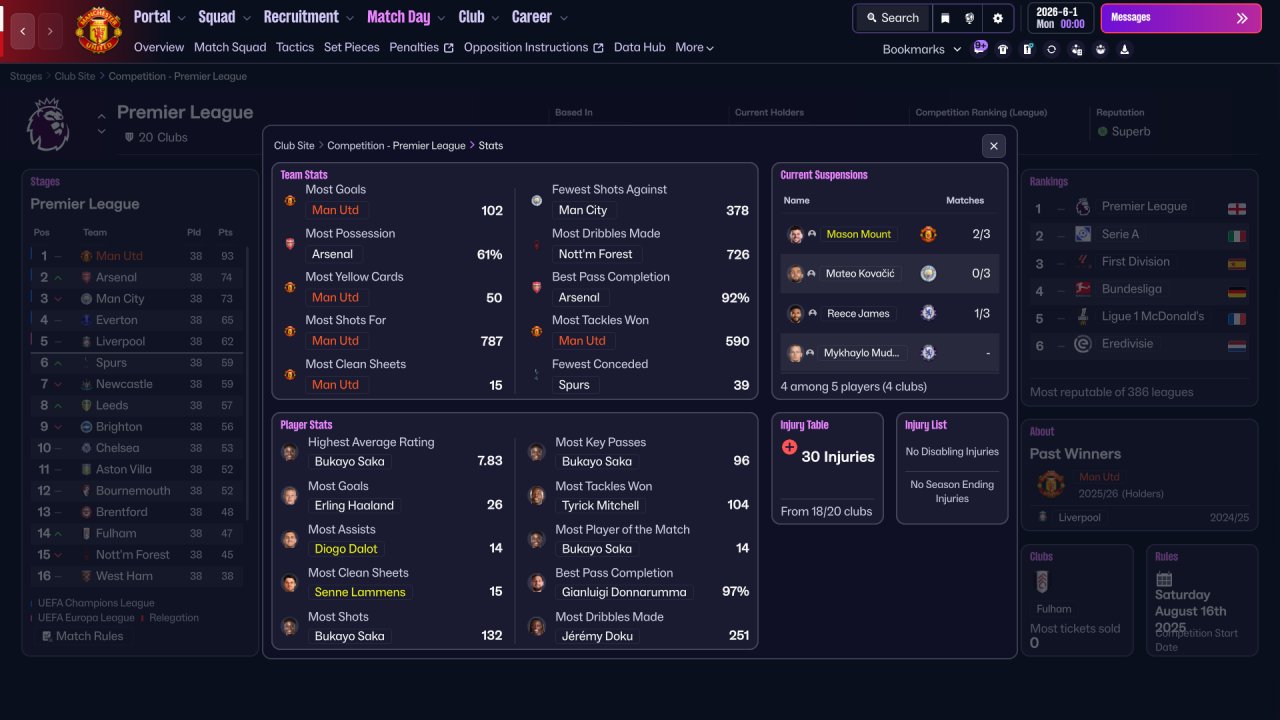Open the Set Pieces tab
Viewport: 1280px width, 720px height.
pos(352,47)
